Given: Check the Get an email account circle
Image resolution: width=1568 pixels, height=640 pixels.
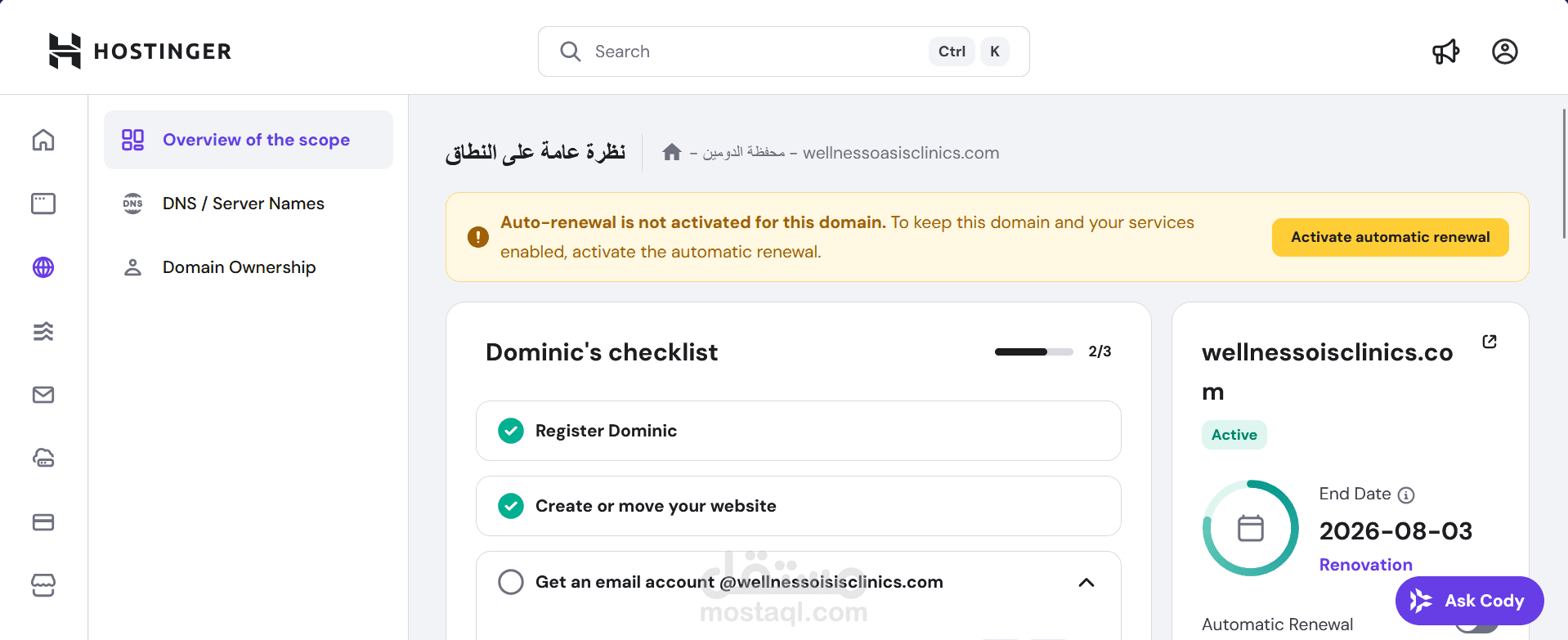Looking at the screenshot, I should pyautogui.click(x=511, y=582).
